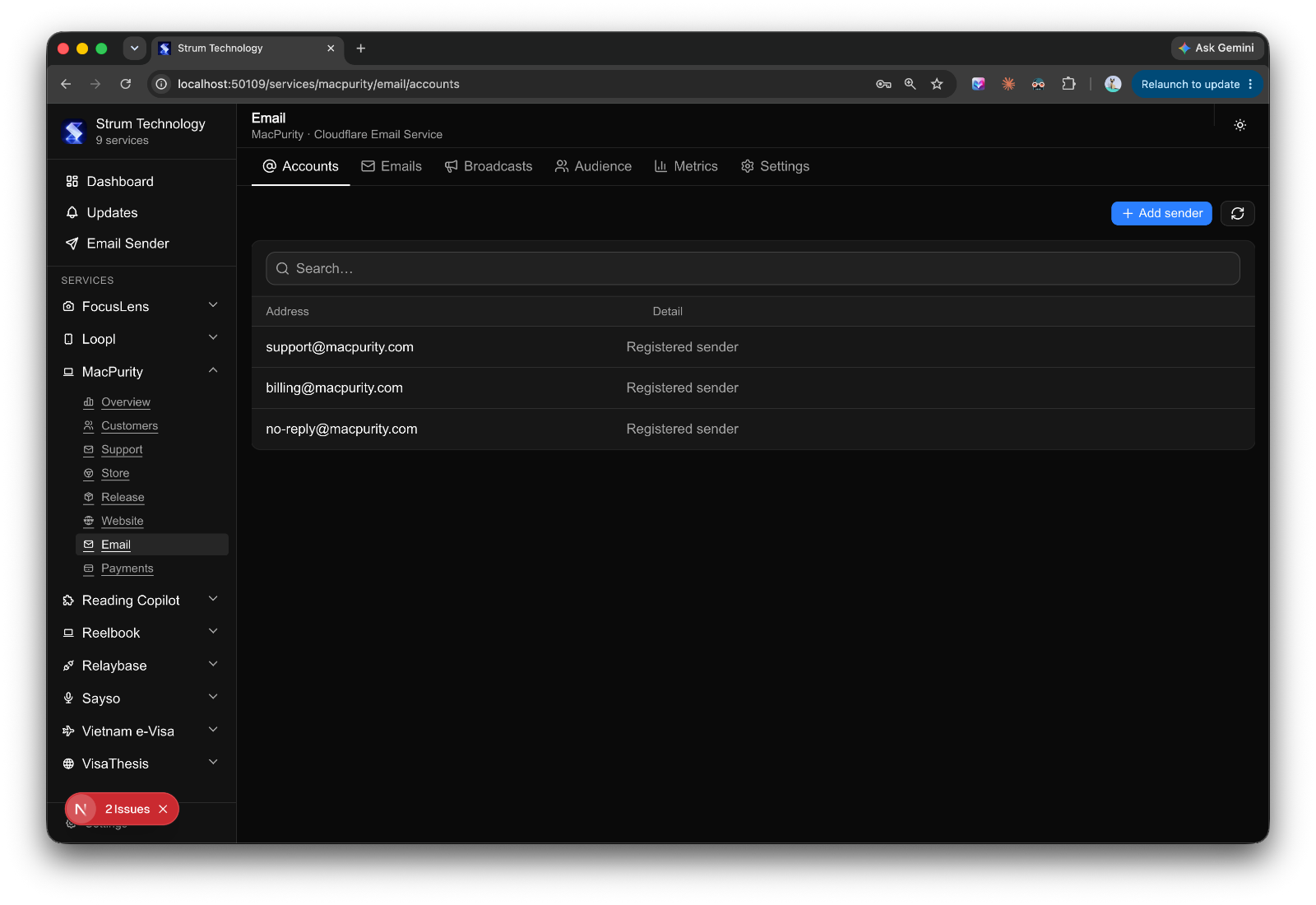
Task: Expand the FocusLens service chevron
Action: point(213,305)
